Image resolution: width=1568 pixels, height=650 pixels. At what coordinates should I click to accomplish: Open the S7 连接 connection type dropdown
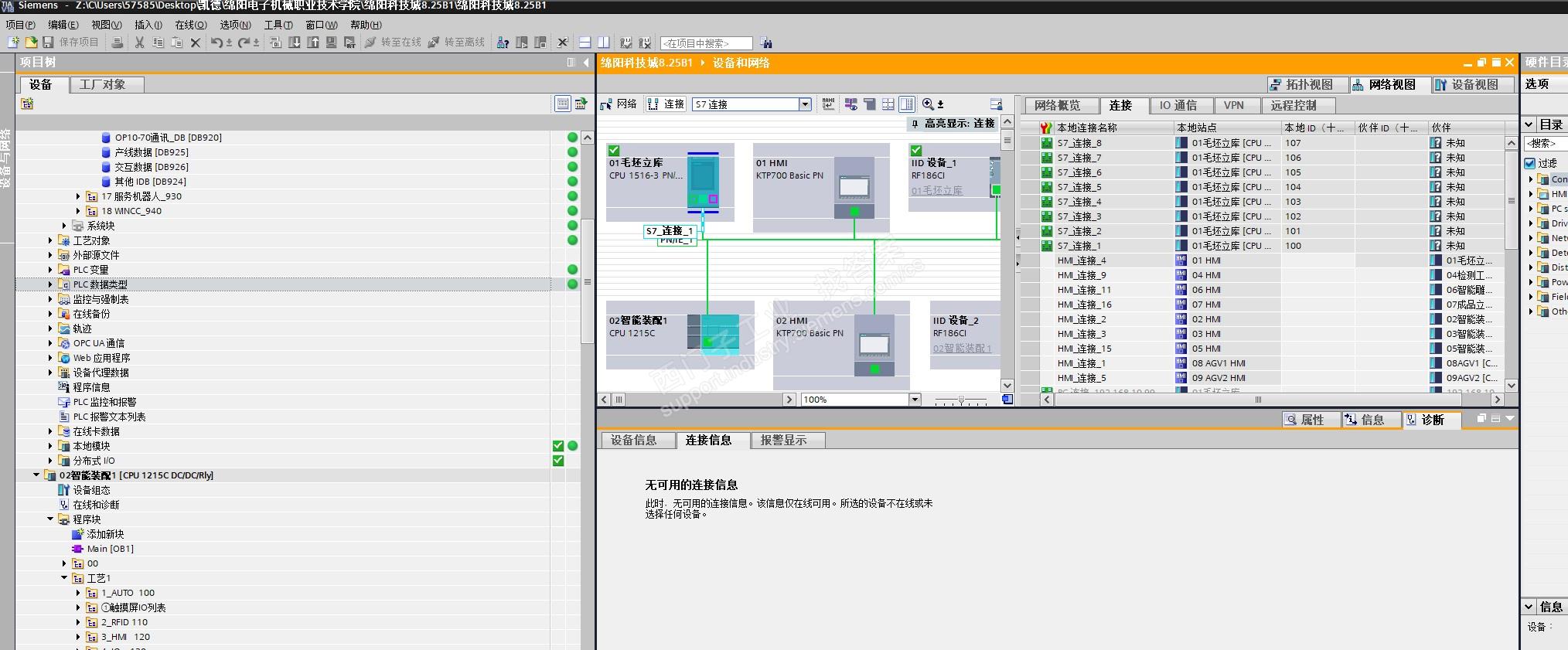(805, 104)
